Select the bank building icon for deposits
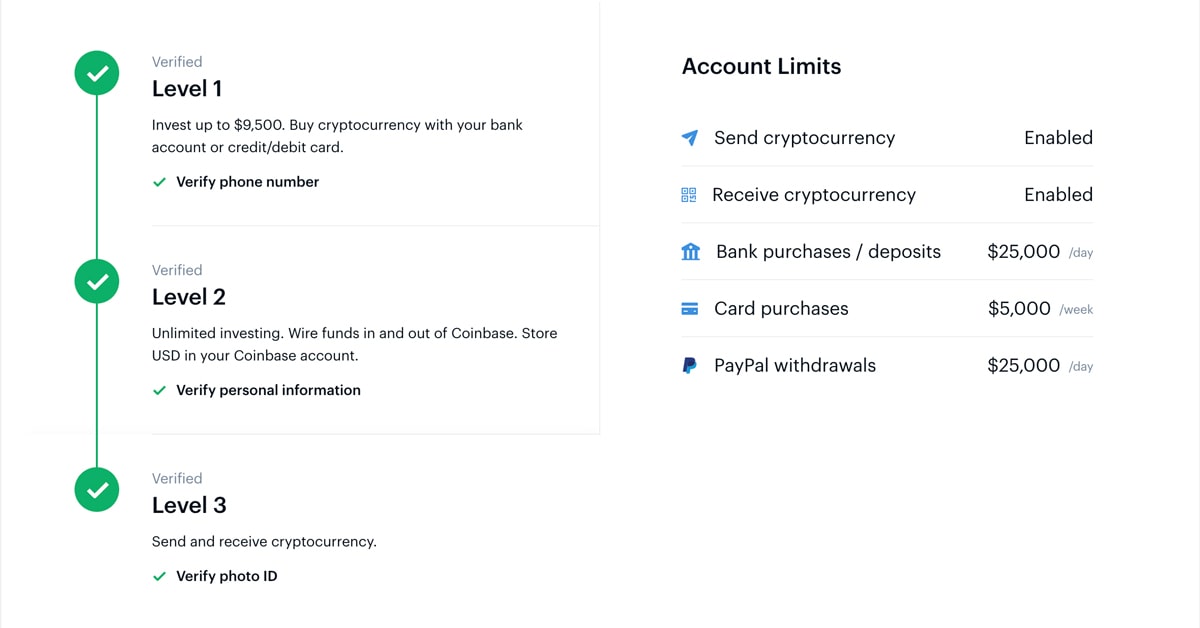1200x628 pixels. (x=690, y=252)
